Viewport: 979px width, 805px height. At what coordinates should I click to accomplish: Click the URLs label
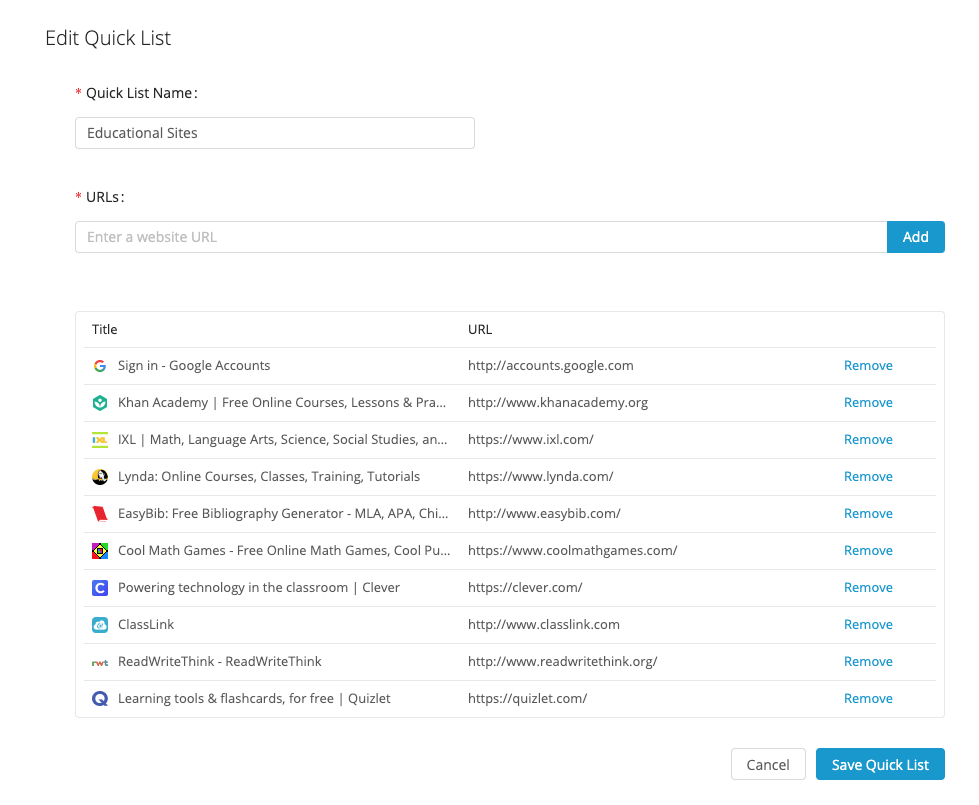(105, 197)
